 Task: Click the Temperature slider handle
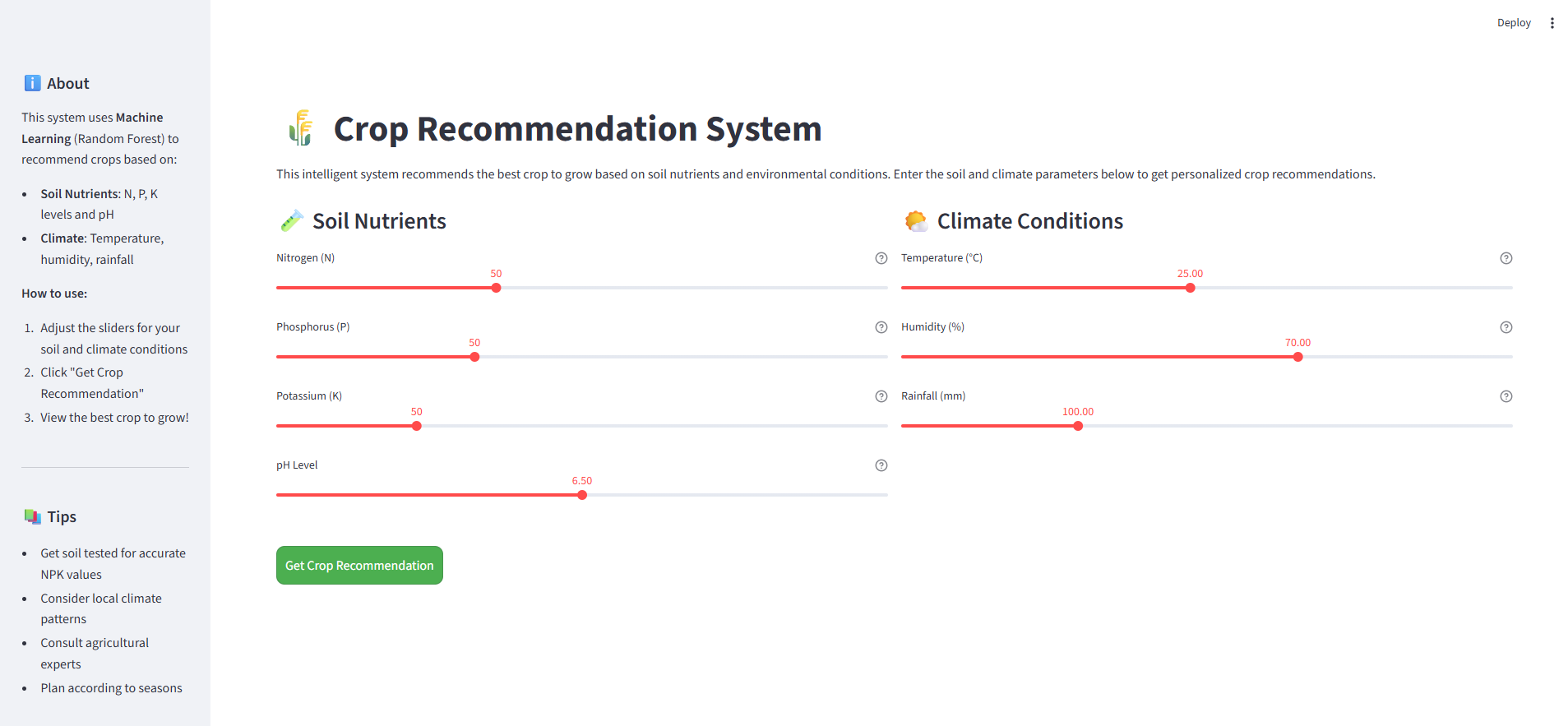coord(1190,288)
